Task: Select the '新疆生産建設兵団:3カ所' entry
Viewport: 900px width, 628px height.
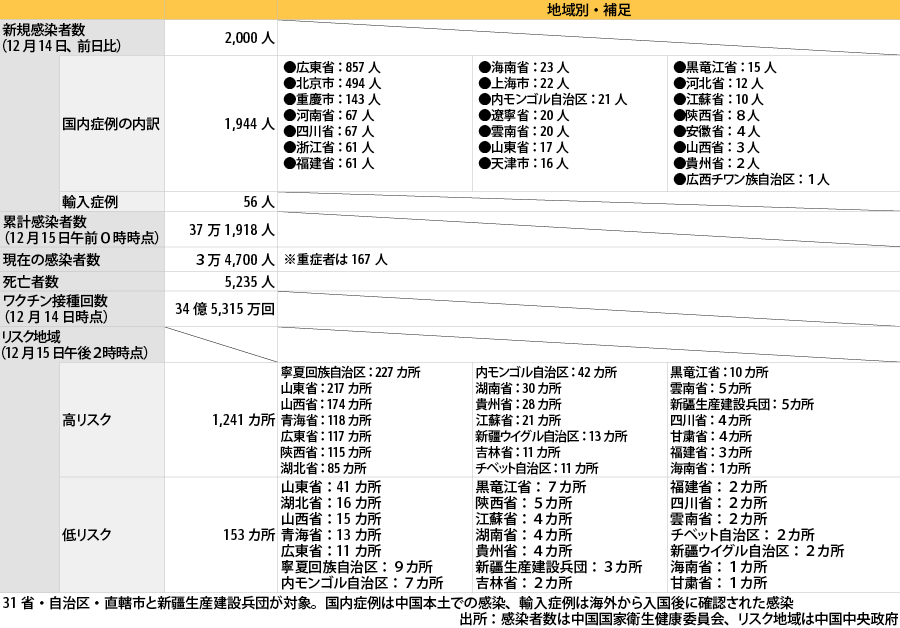Action: (x=558, y=568)
